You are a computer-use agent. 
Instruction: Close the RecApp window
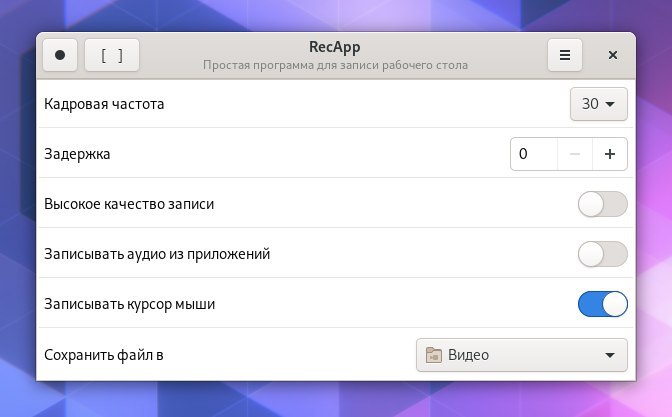(x=613, y=55)
